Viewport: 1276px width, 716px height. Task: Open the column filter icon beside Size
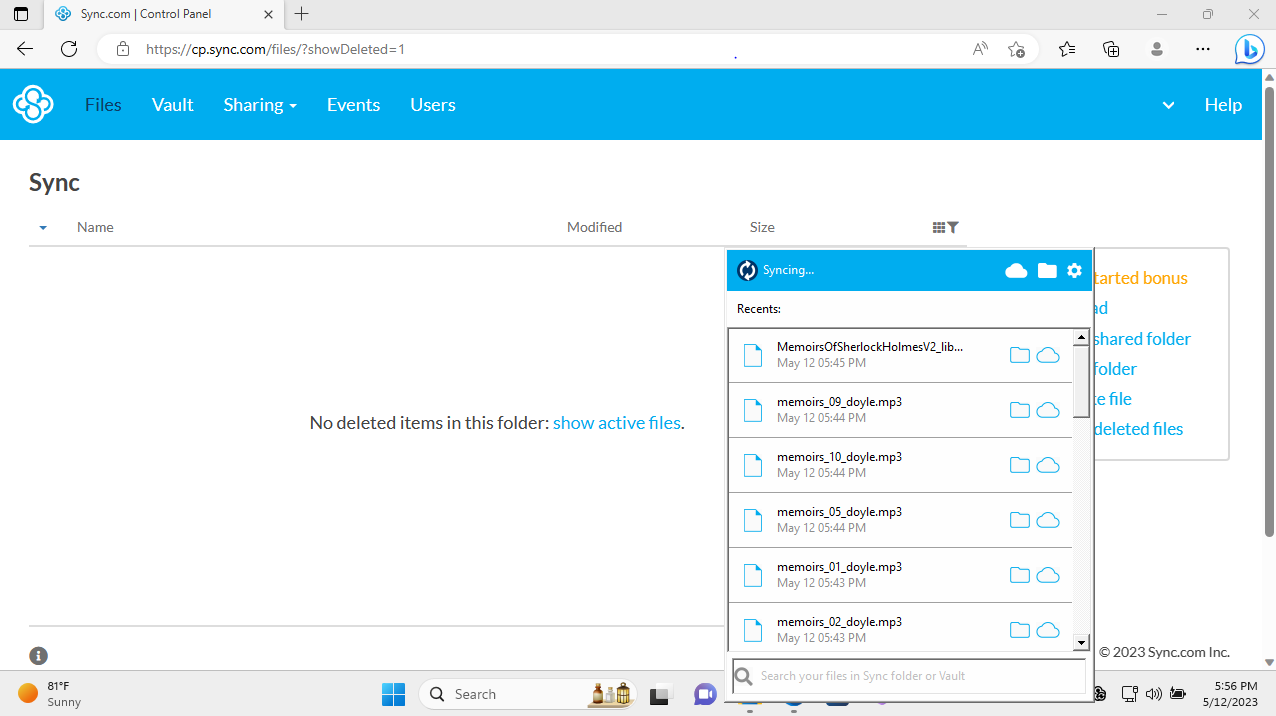click(953, 227)
